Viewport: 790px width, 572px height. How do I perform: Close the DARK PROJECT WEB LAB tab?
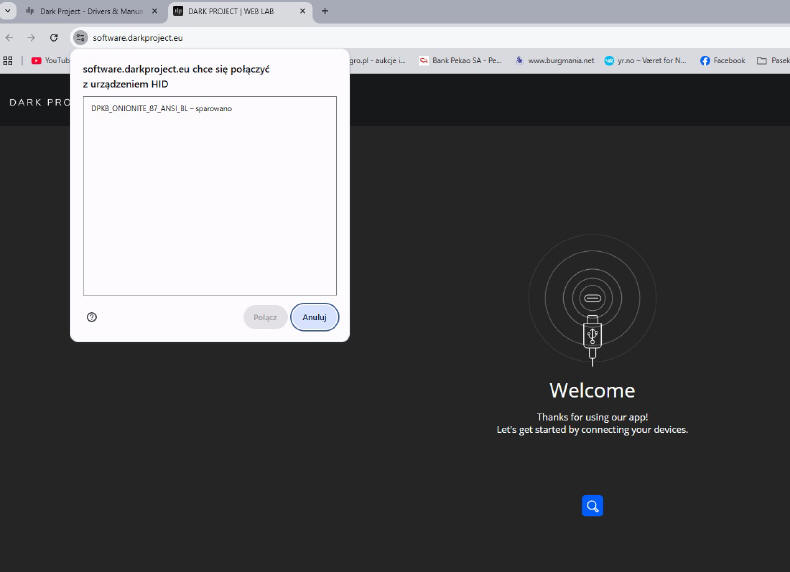click(303, 11)
